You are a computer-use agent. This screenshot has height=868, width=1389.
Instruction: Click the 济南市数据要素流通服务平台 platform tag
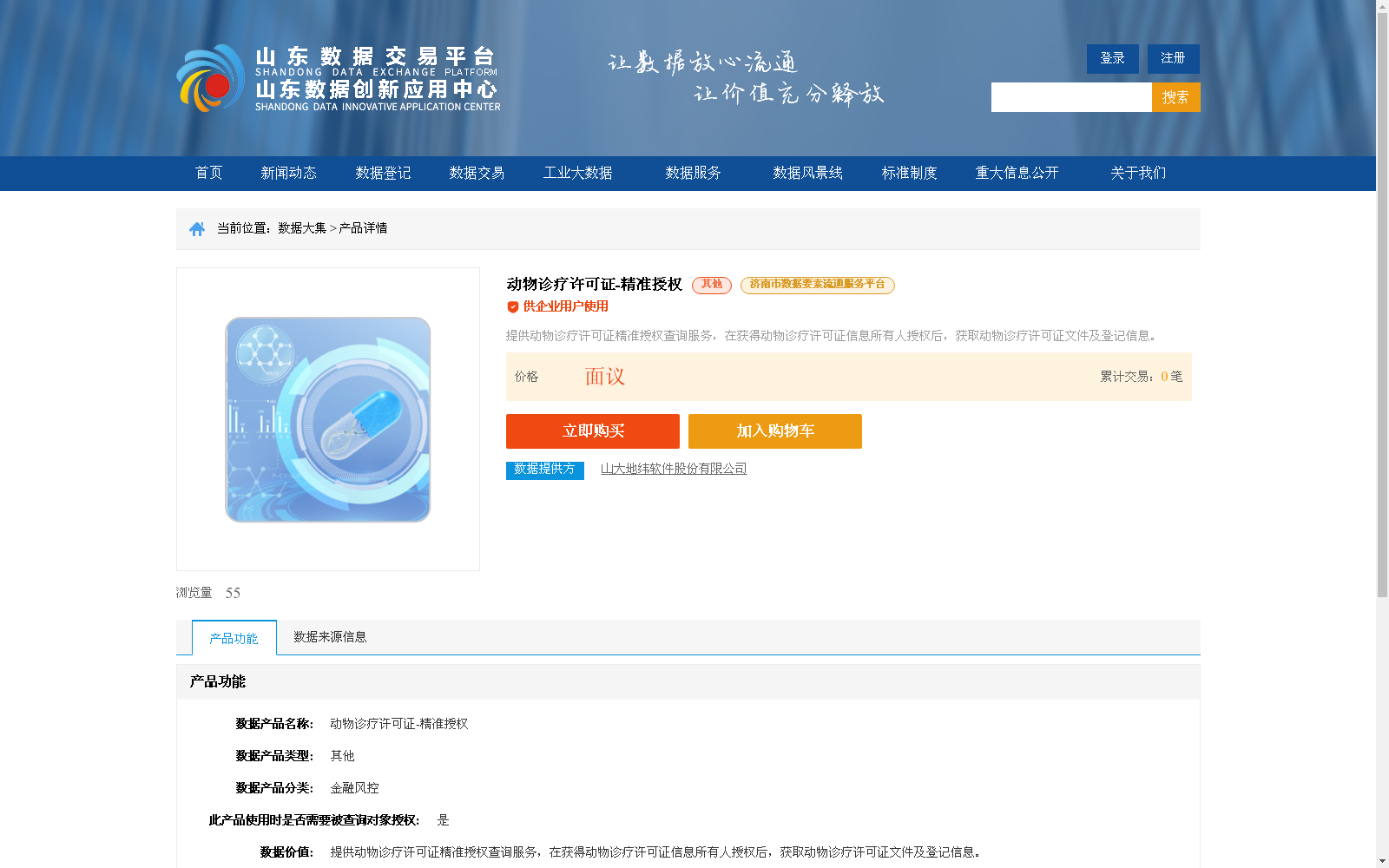(x=817, y=285)
